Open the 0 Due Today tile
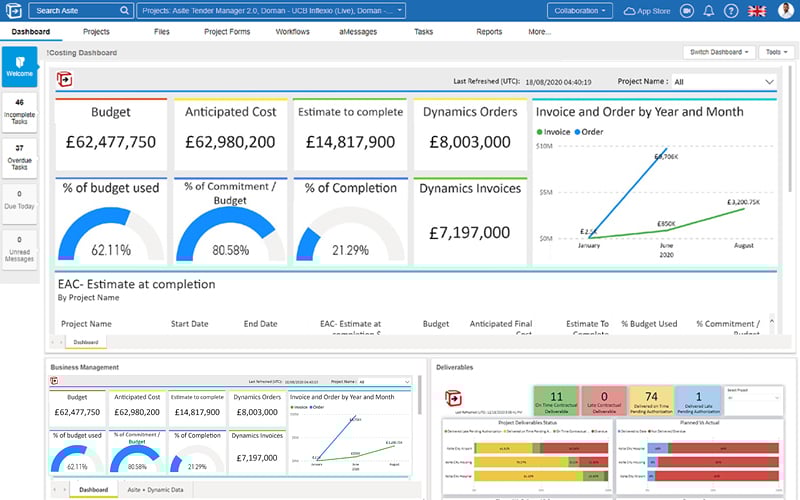 (19, 204)
